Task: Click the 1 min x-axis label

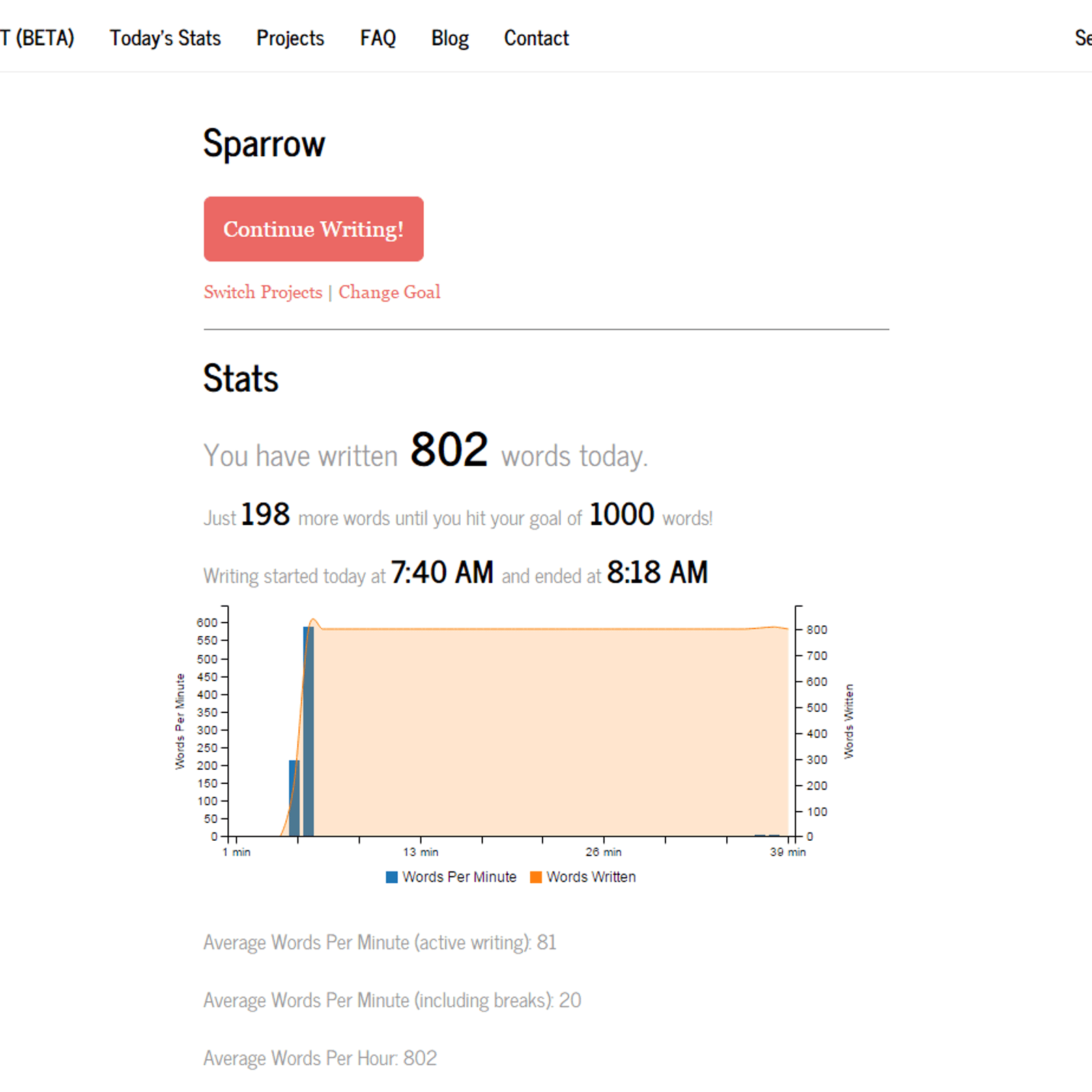Action: click(237, 852)
